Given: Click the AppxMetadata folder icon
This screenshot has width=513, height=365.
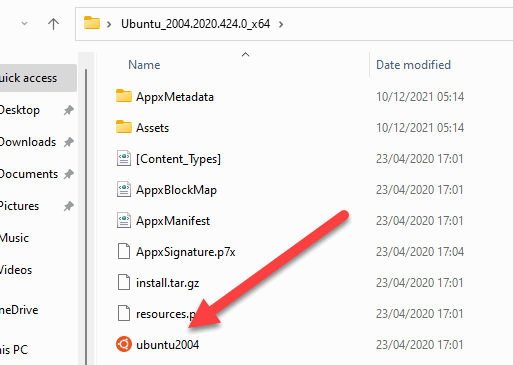Looking at the screenshot, I should click(124, 96).
